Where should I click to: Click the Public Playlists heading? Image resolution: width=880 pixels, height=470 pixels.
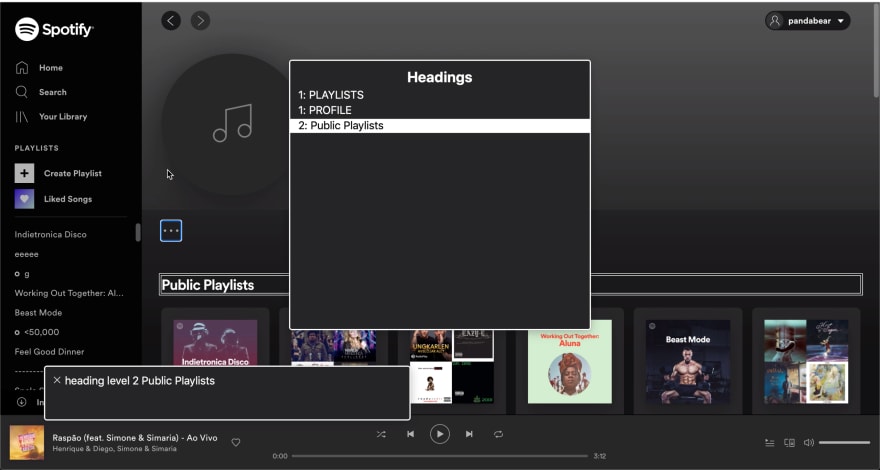208,285
